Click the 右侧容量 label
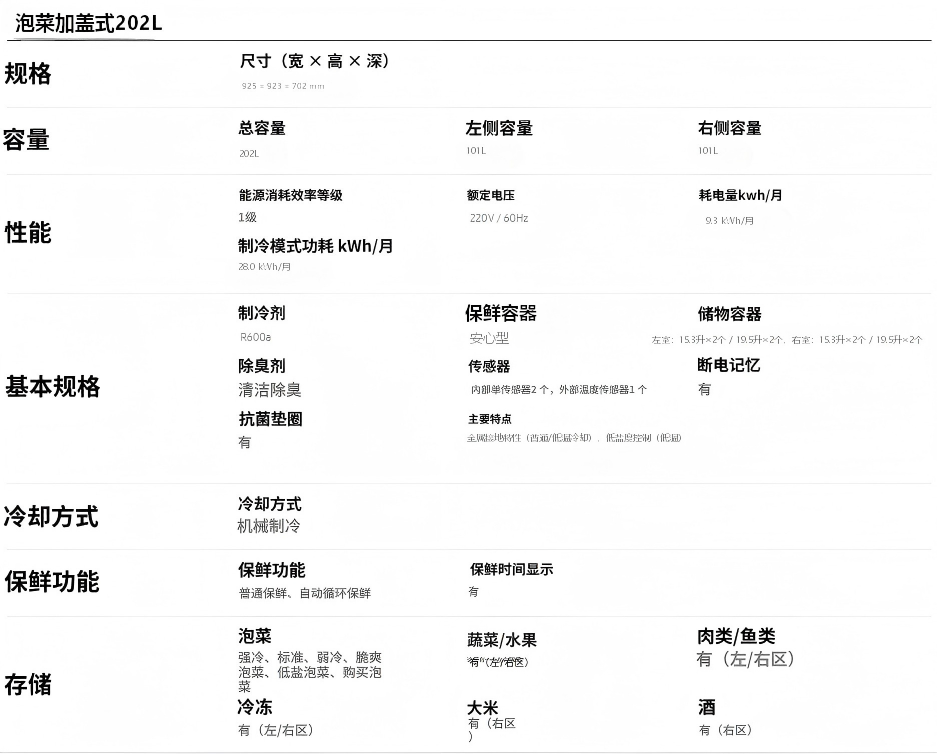937x754 pixels. click(x=730, y=128)
